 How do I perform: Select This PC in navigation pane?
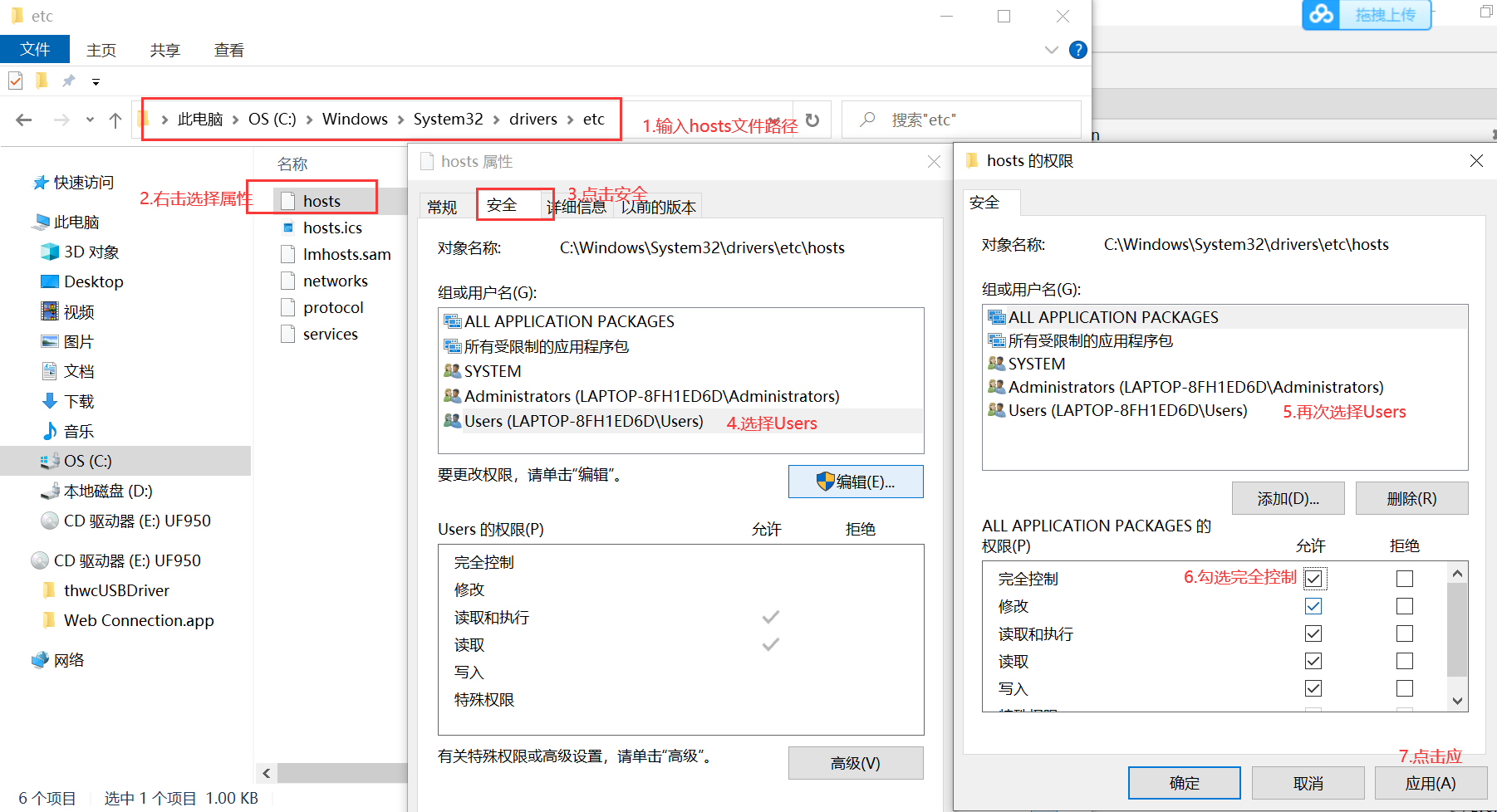[66, 222]
